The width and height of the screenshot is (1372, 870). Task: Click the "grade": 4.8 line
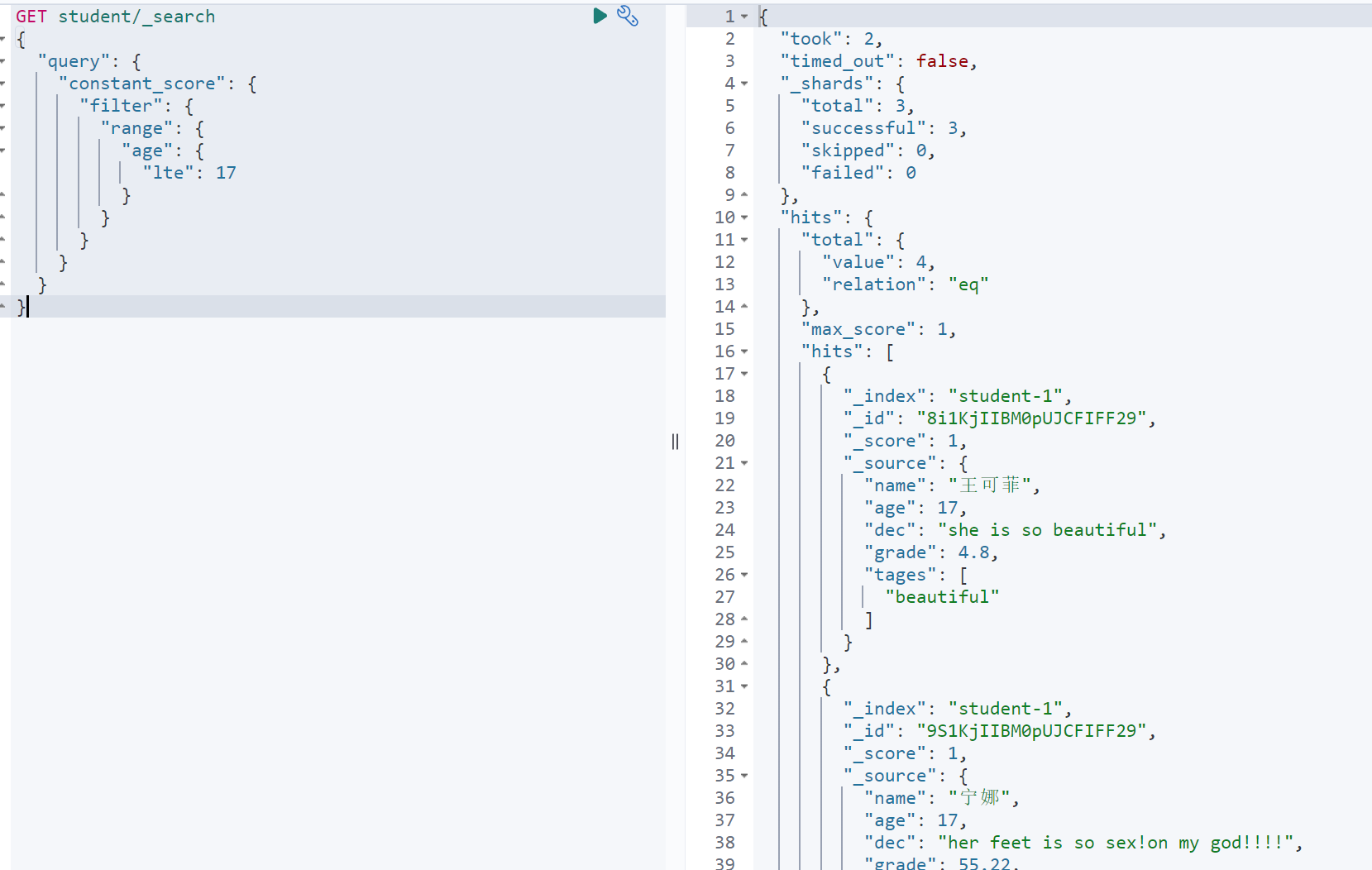(931, 552)
